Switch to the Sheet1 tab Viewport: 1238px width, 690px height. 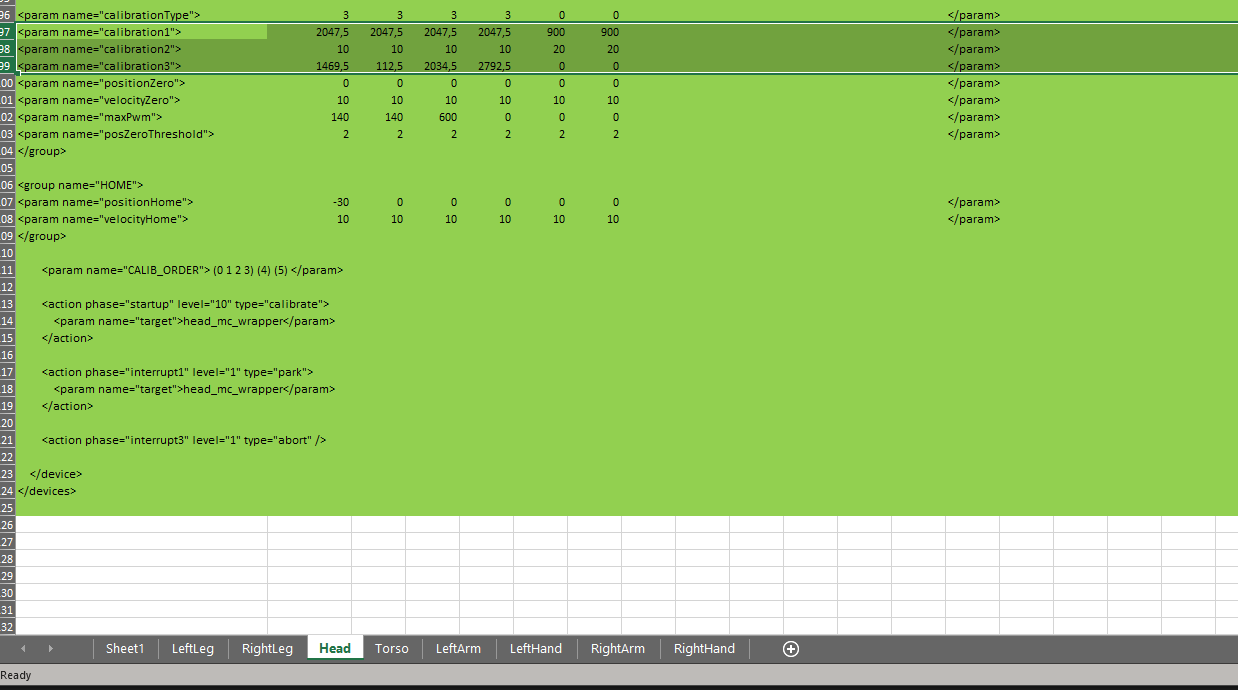click(125, 649)
